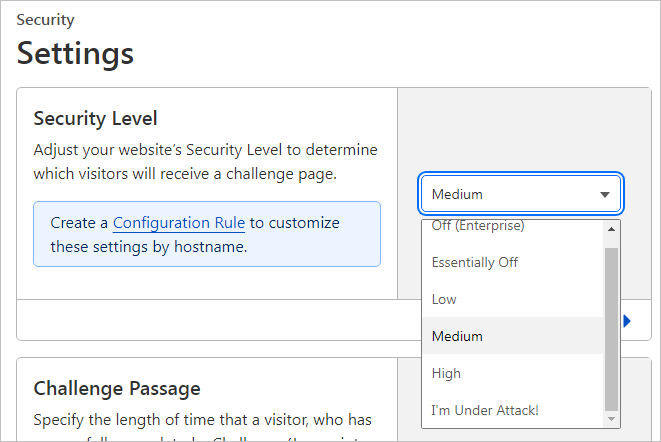The width and height of the screenshot is (661, 442).
Task: Click the Security Level description text
Action: tap(205, 161)
